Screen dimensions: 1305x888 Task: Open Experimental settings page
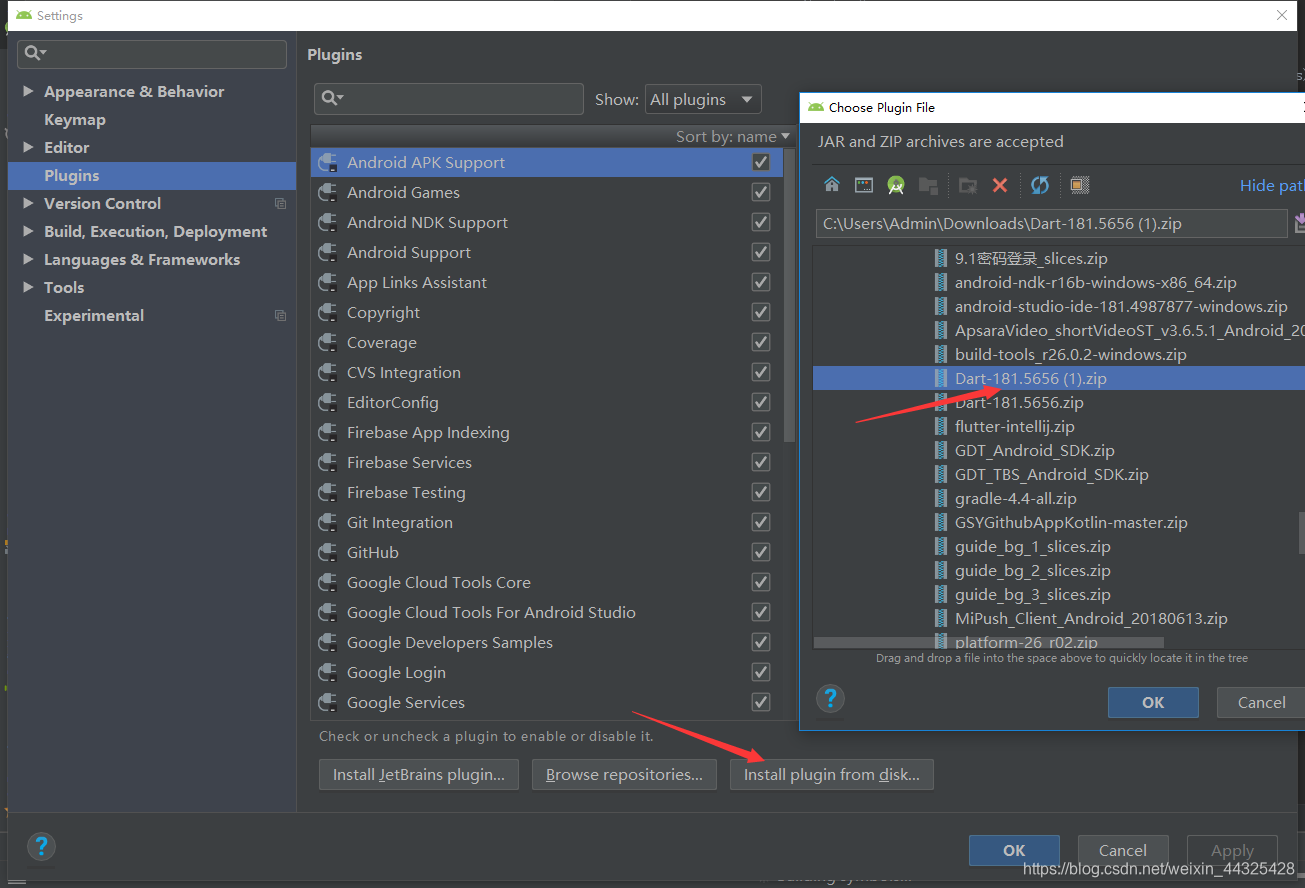click(94, 315)
